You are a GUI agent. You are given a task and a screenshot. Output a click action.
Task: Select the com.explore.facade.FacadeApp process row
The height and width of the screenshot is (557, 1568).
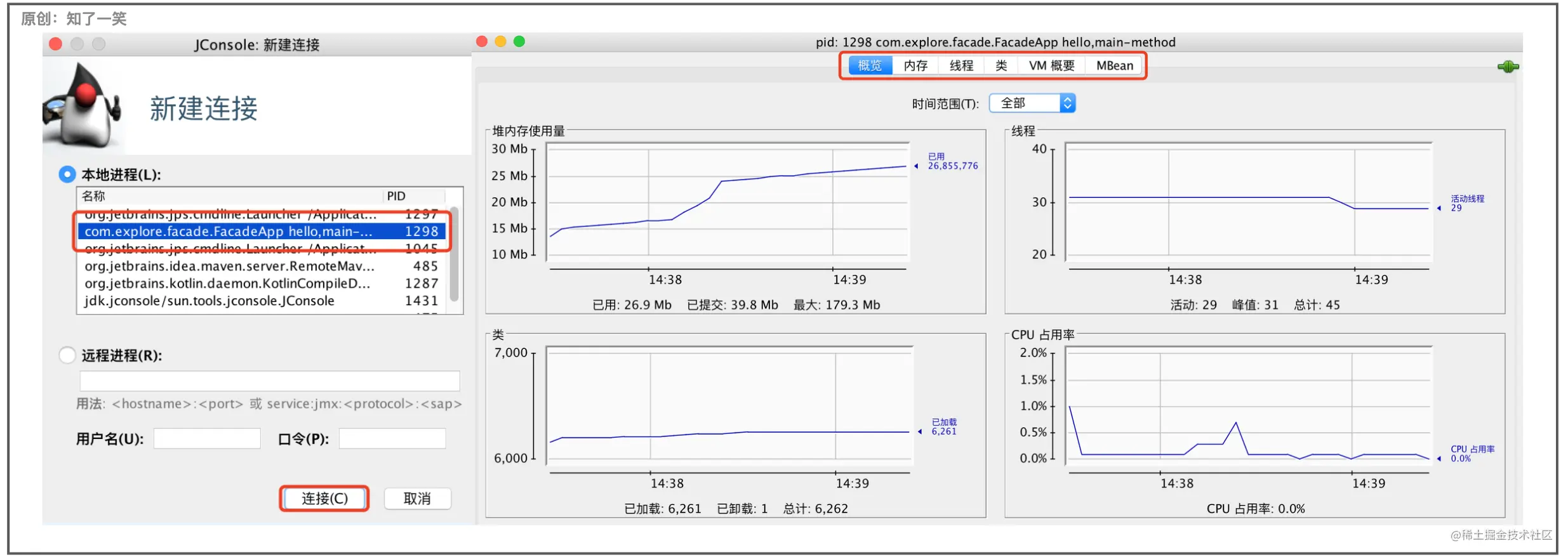pyautogui.click(x=262, y=232)
